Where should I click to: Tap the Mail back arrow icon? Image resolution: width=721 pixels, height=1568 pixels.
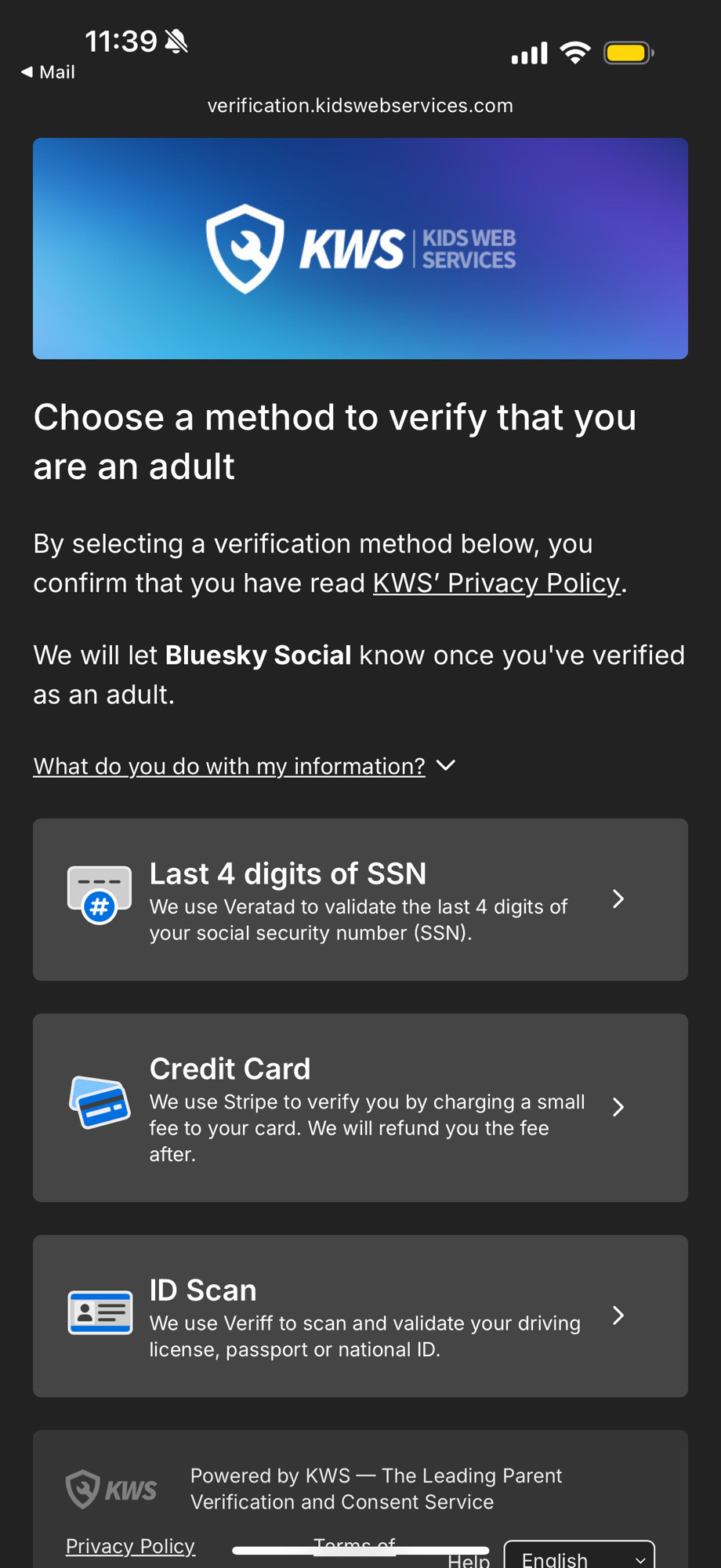point(27,72)
